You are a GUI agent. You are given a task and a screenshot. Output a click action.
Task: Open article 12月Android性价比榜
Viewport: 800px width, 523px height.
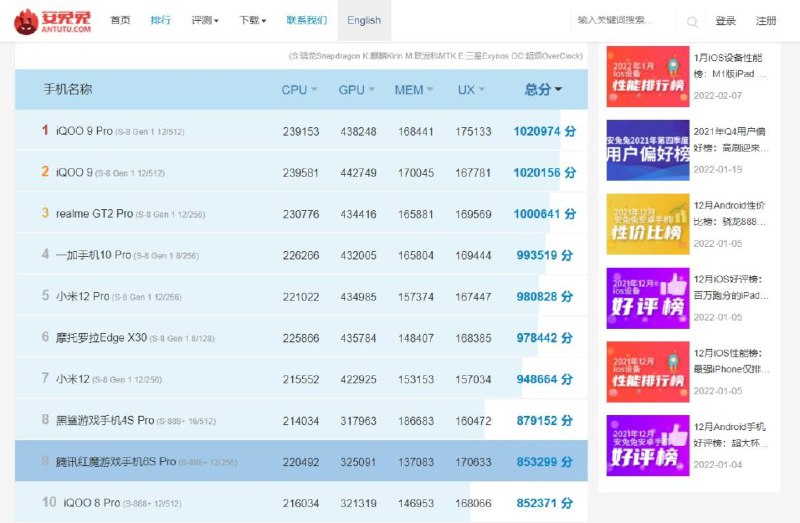point(730,213)
